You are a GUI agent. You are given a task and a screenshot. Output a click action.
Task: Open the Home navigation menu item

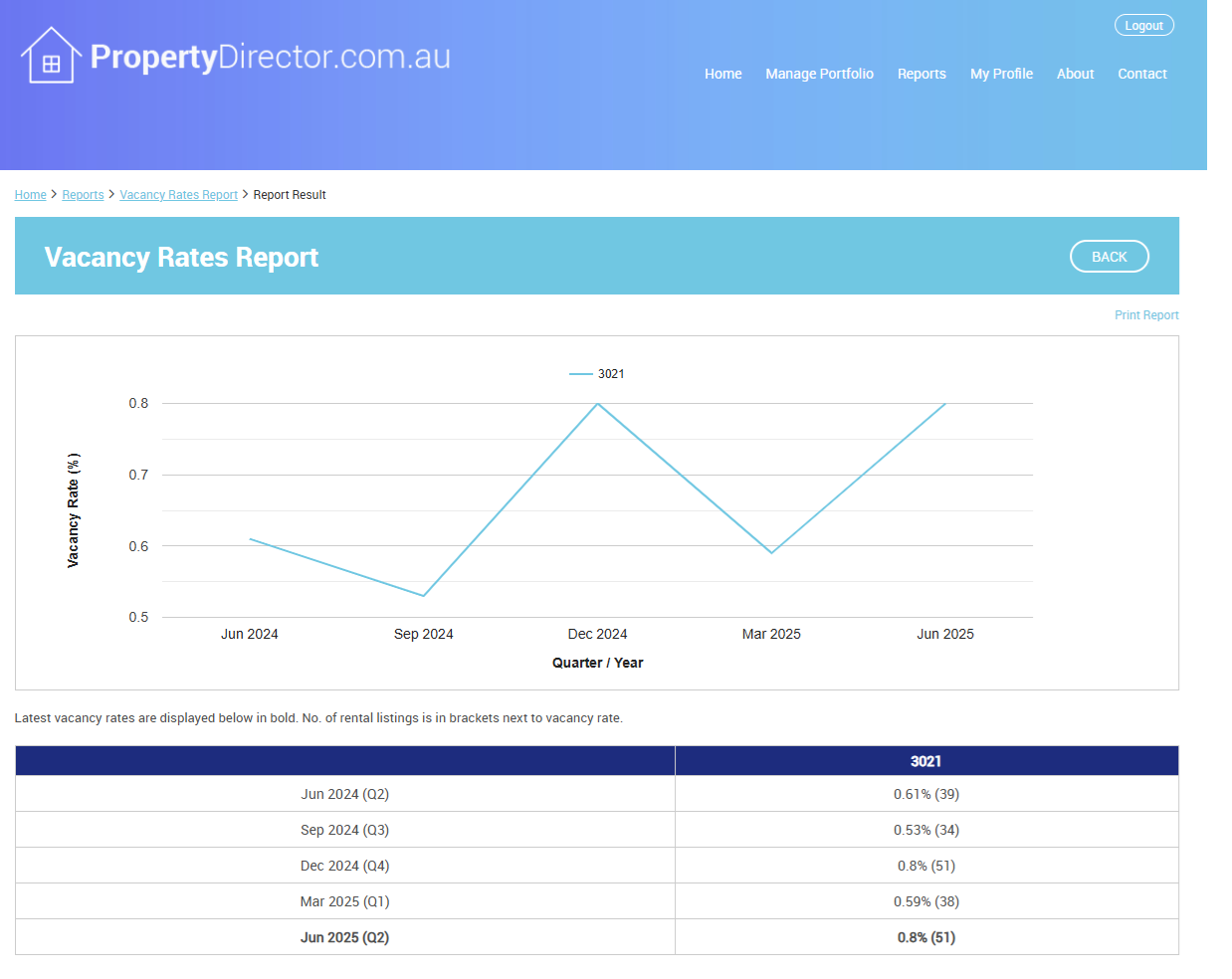tap(722, 74)
